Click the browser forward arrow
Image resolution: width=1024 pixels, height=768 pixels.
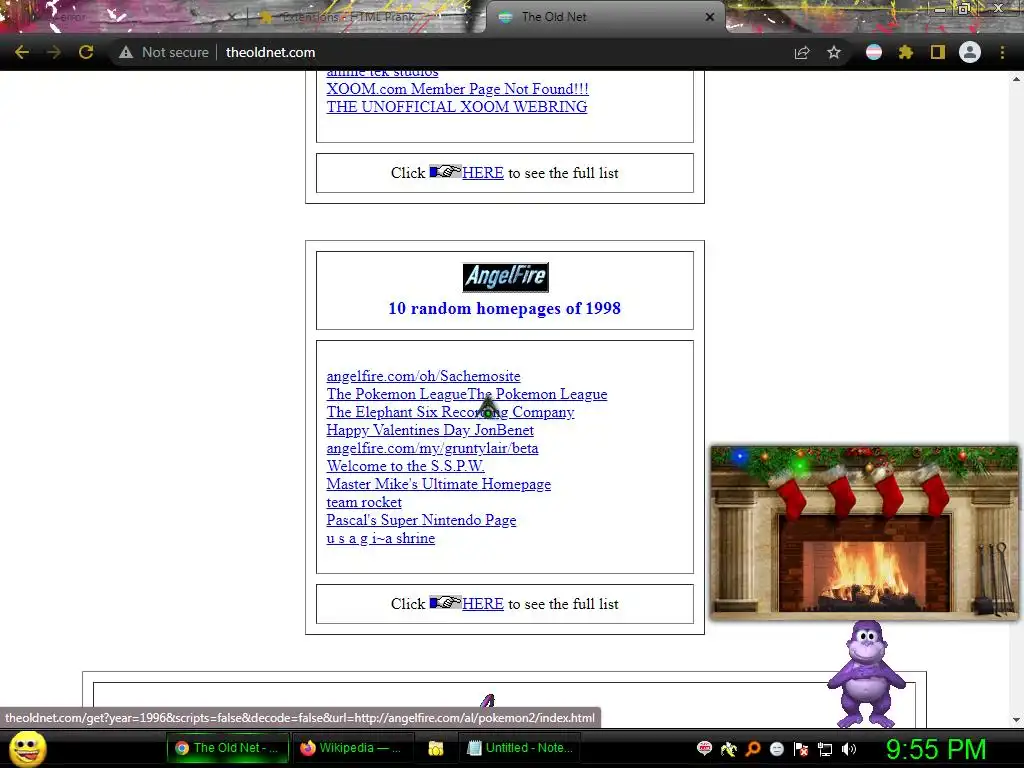pyautogui.click(x=54, y=52)
